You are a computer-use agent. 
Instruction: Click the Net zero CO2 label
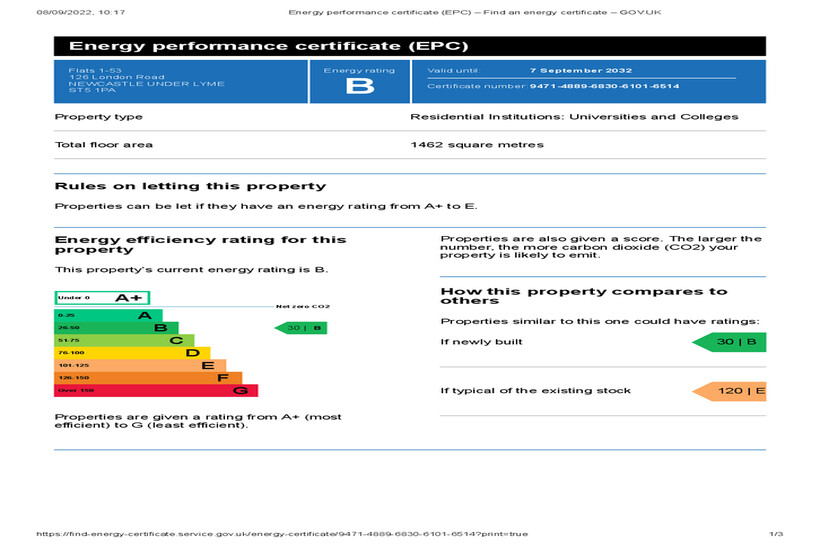coord(302,306)
